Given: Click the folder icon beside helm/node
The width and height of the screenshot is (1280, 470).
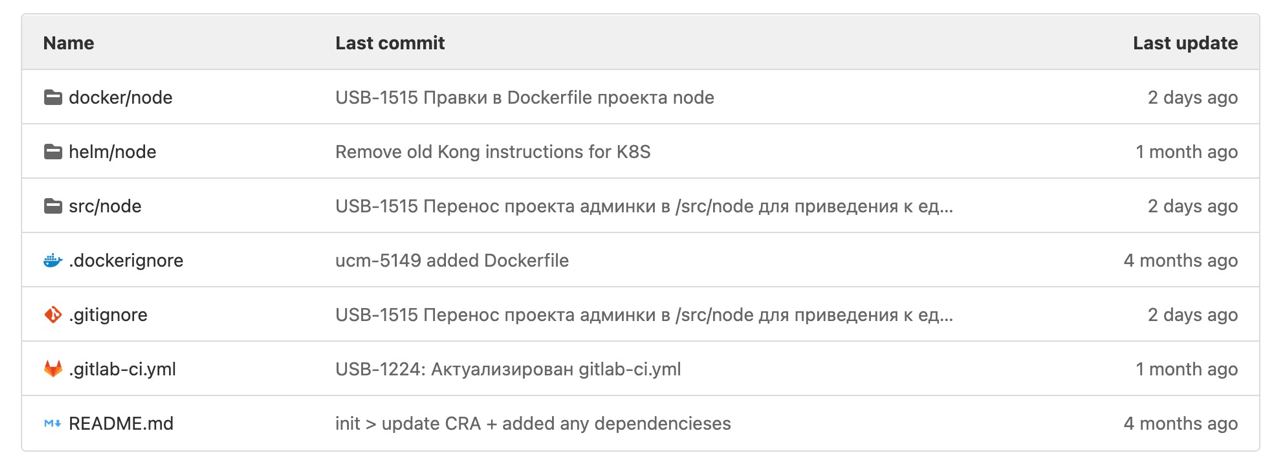Looking at the screenshot, I should click(53, 152).
